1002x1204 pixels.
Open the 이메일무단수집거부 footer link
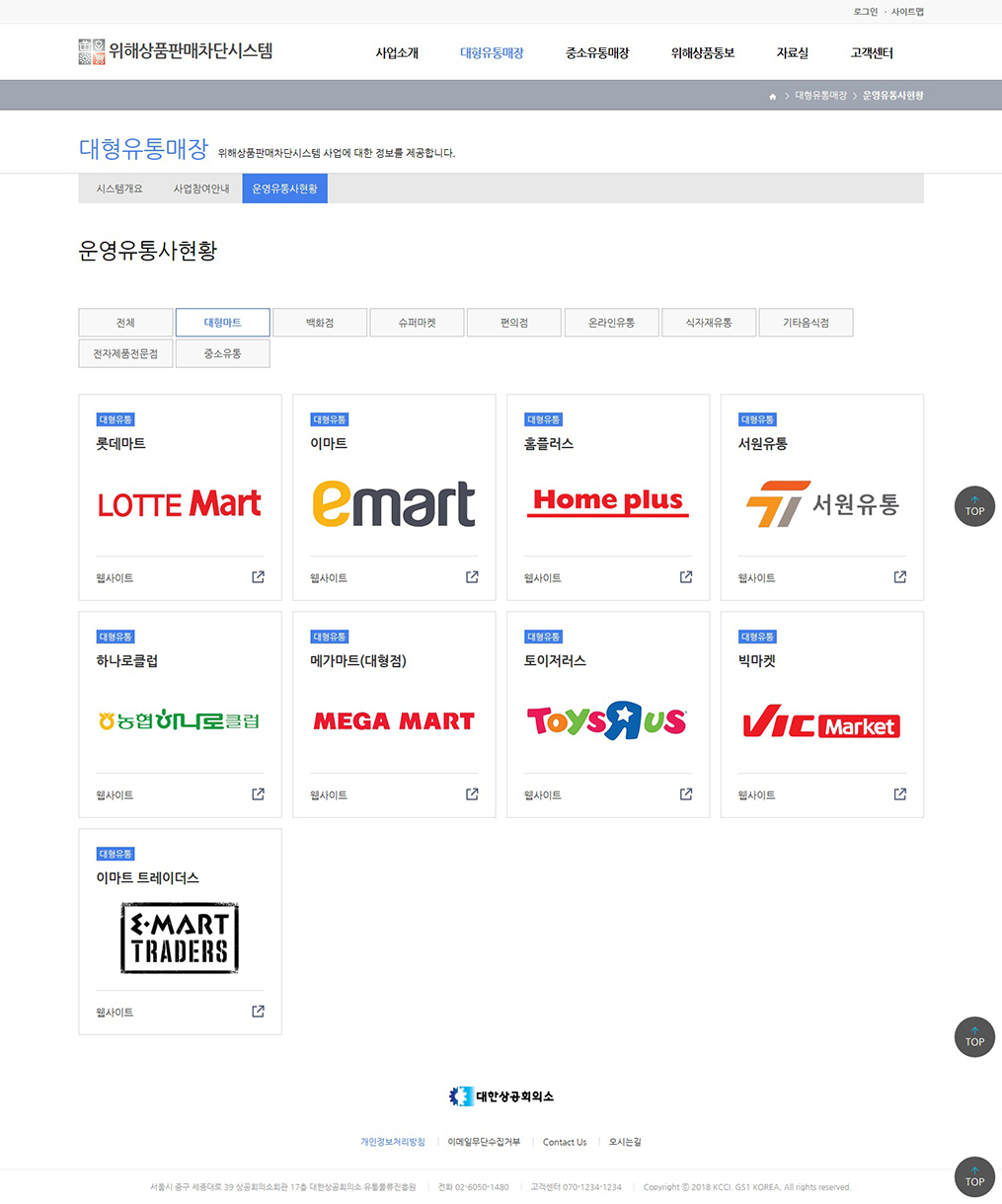(484, 1142)
